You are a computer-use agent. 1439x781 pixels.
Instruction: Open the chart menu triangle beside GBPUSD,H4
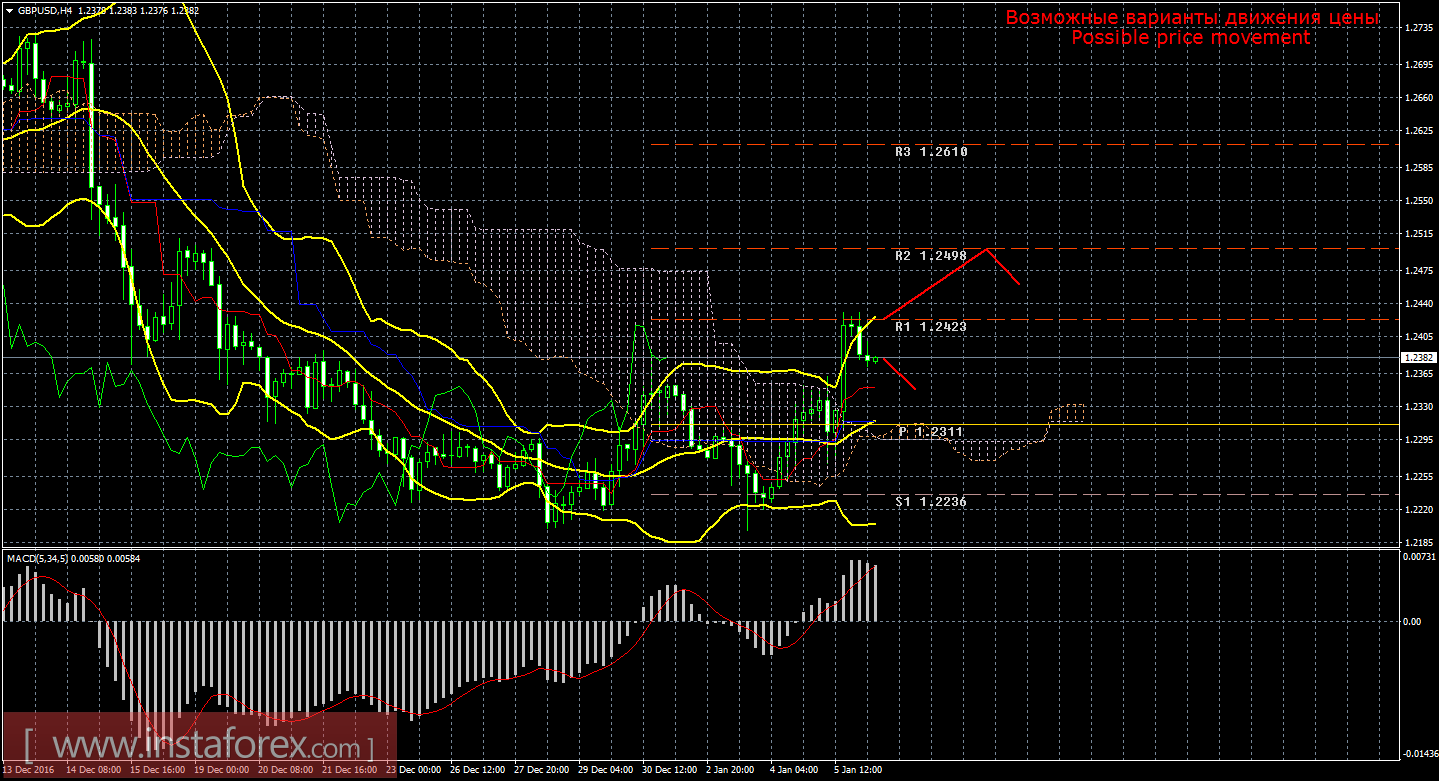(9, 10)
